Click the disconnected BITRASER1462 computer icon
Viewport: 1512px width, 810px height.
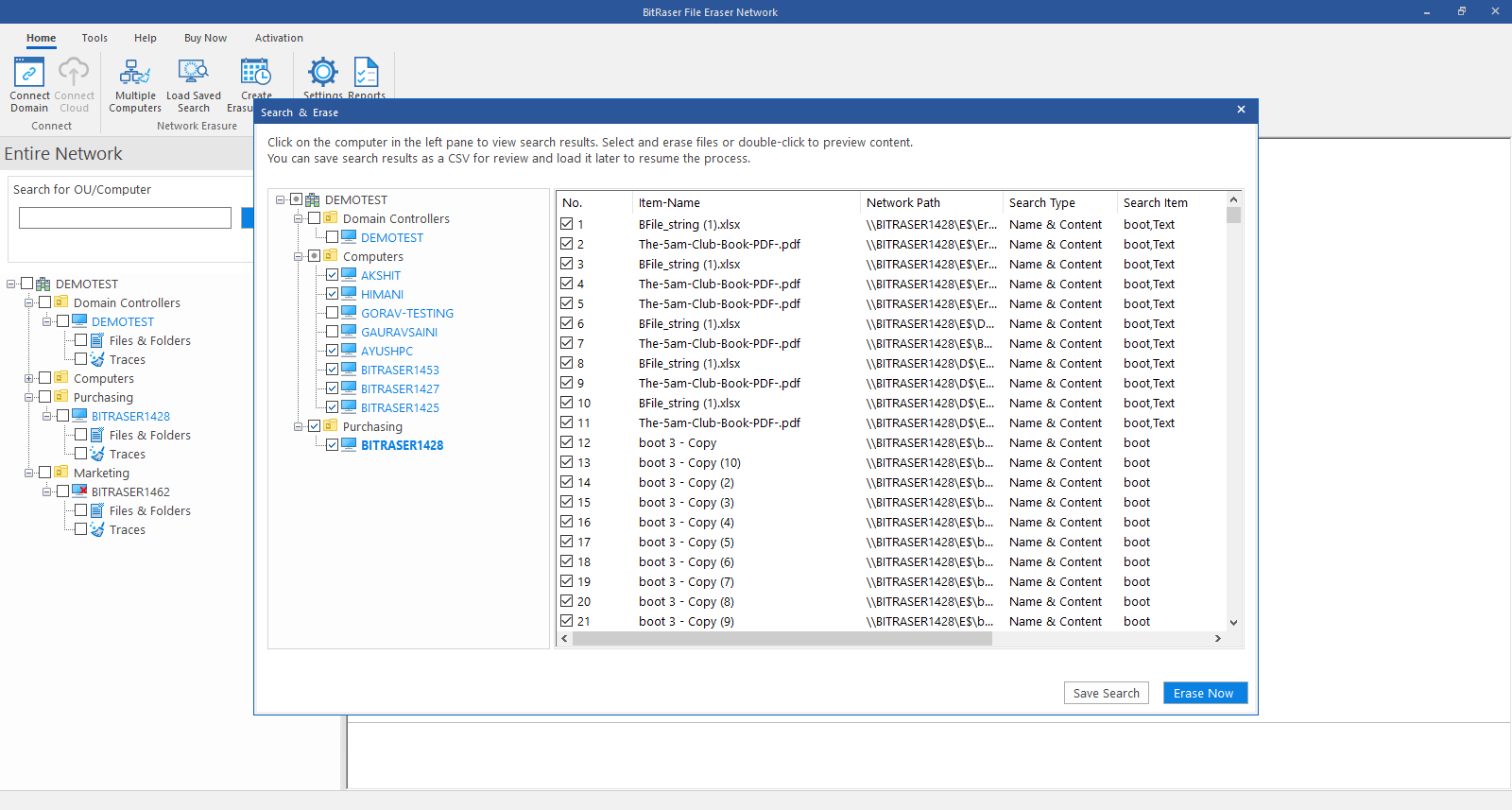[79, 491]
